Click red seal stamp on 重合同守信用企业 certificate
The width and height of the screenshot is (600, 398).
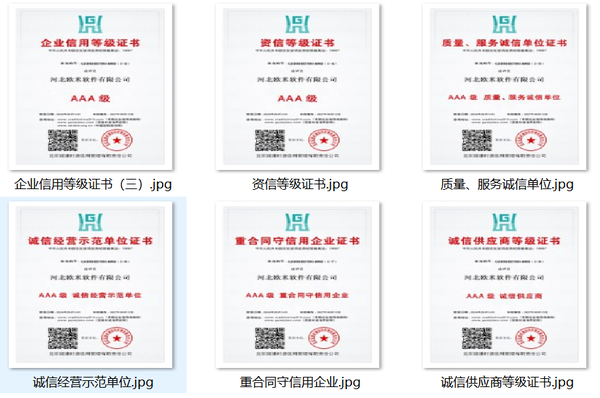pos(324,338)
